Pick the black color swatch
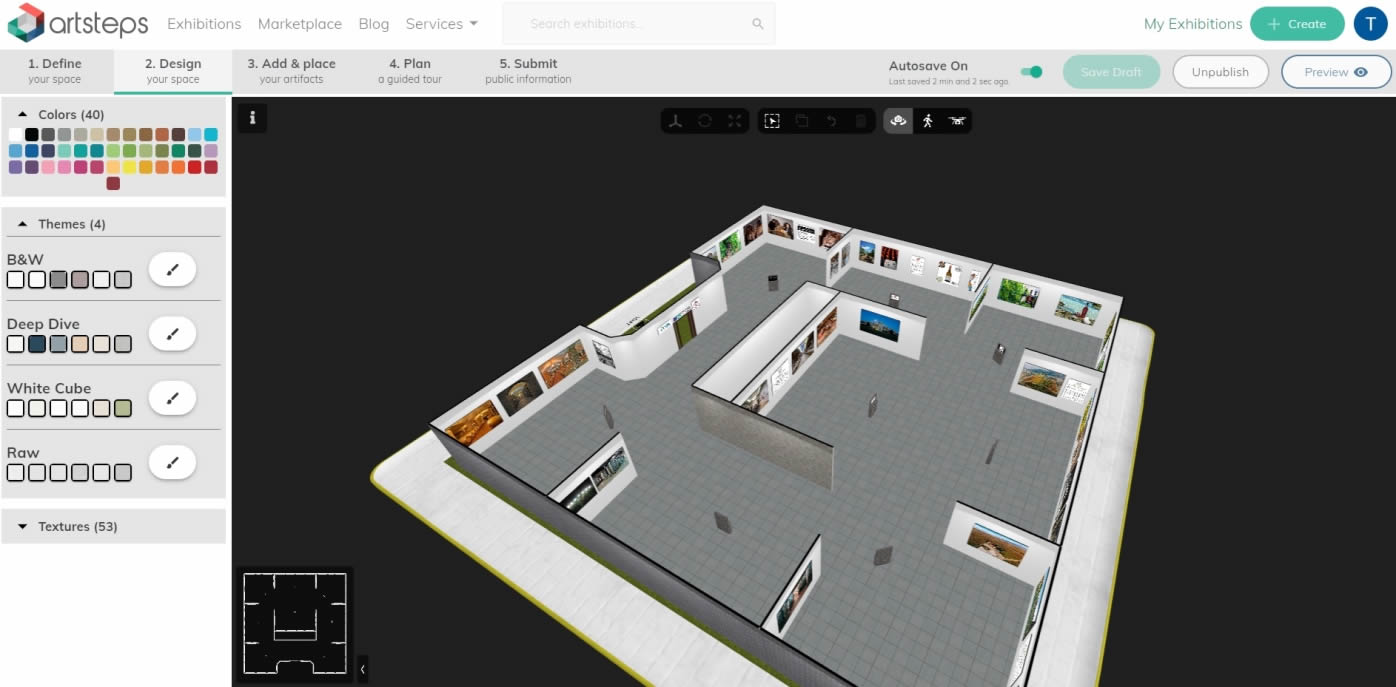The height and width of the screenshot is (687, 1396). (x=32, y=135)
